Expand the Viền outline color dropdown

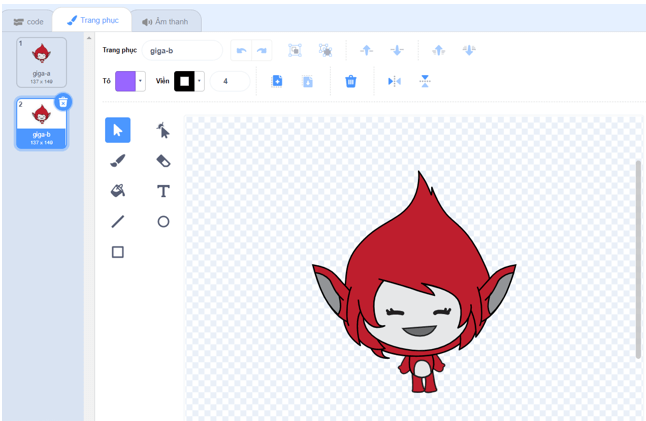tap(200, 81)
